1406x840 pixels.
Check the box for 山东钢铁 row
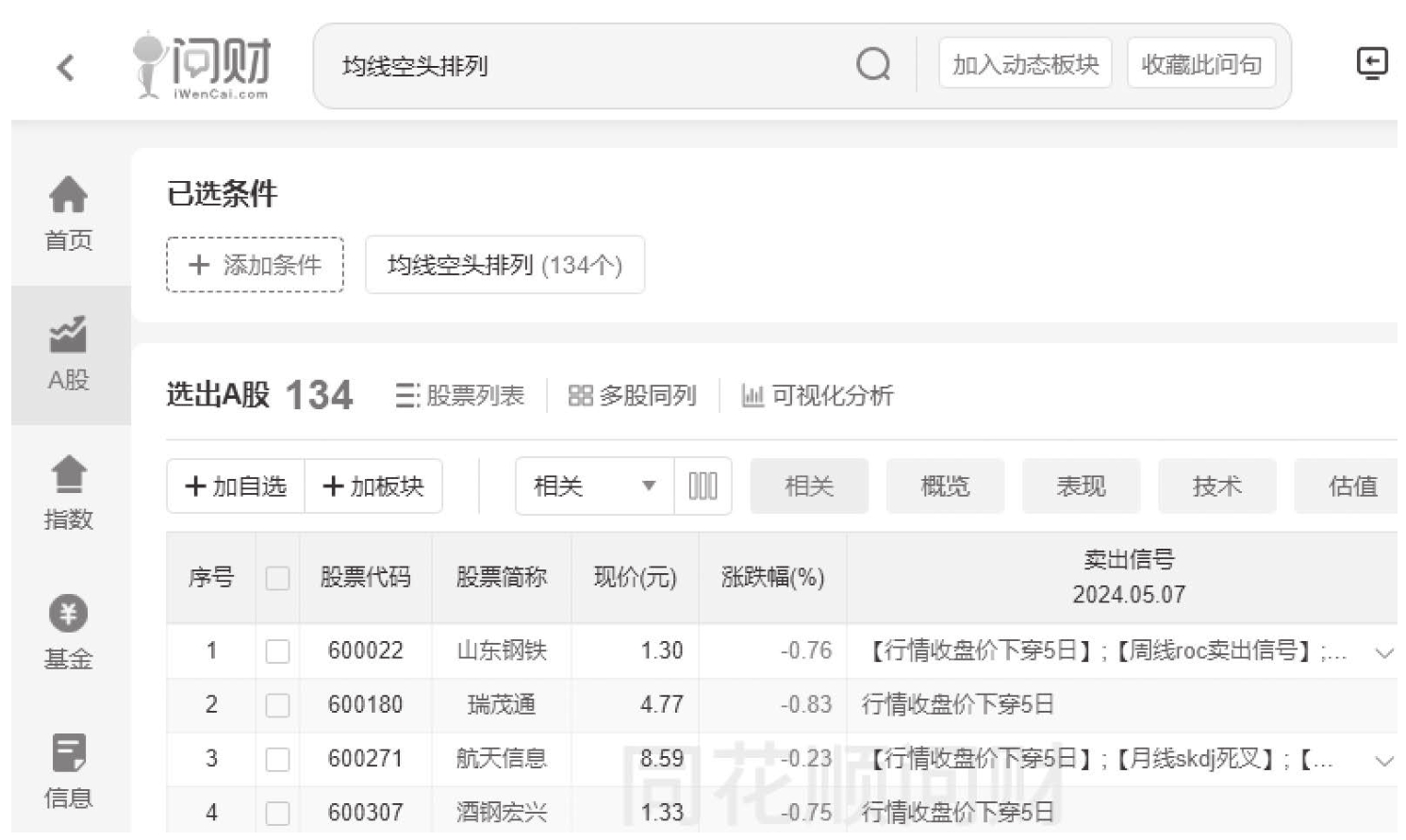[277, 651]
